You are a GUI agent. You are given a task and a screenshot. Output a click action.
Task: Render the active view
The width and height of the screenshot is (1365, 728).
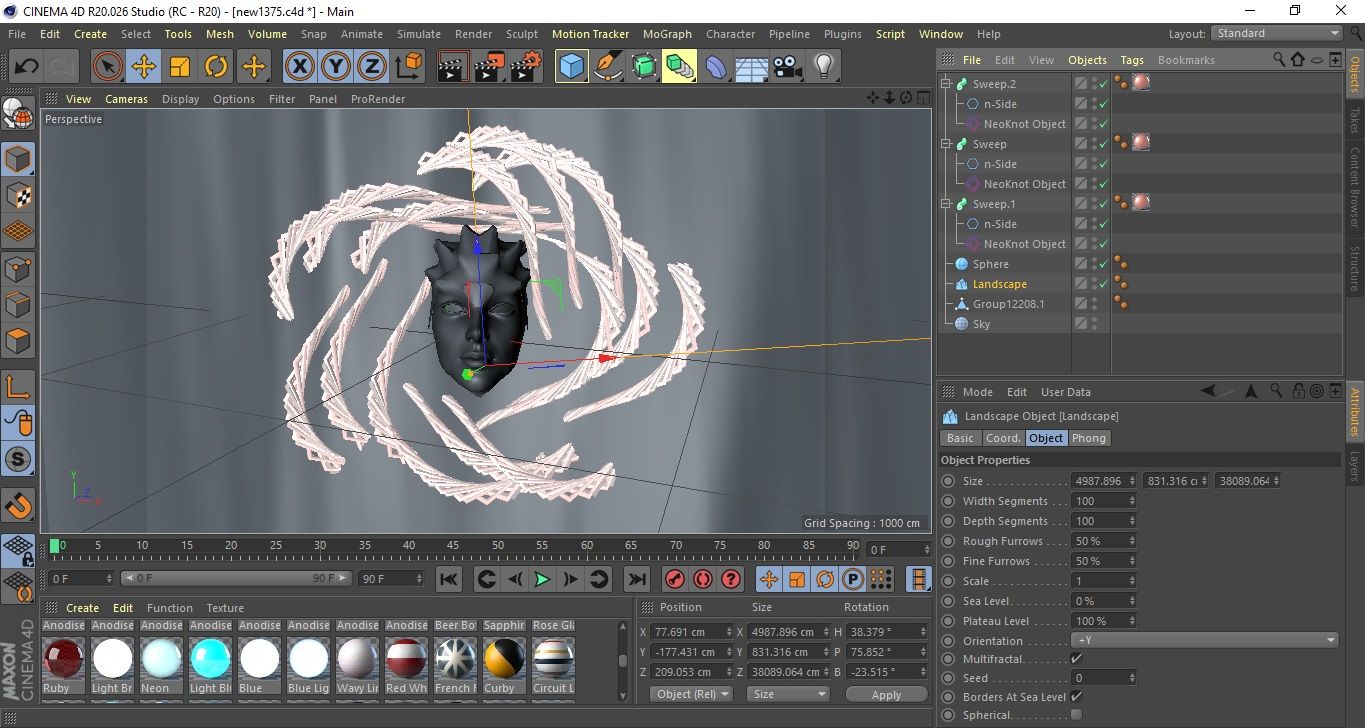454,67
